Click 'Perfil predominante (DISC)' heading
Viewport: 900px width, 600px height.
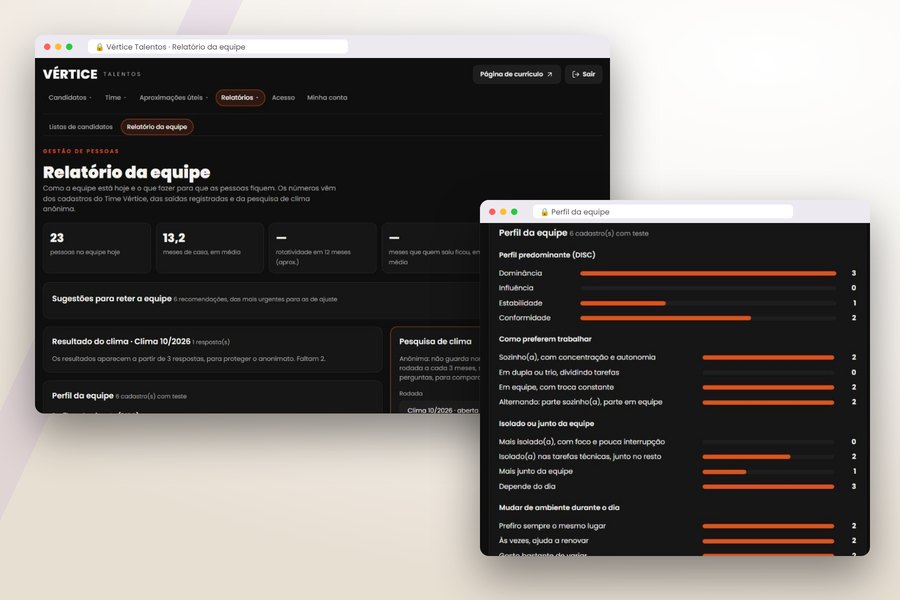547,255
